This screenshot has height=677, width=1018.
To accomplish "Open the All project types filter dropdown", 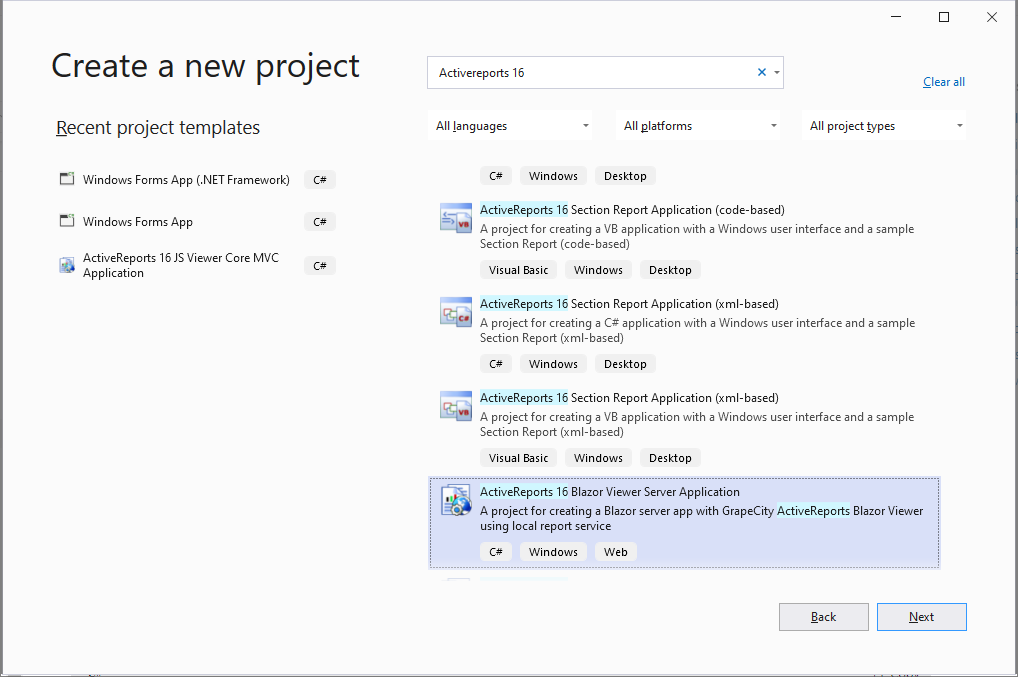I will pyautogui.click(x=884, y=125).
